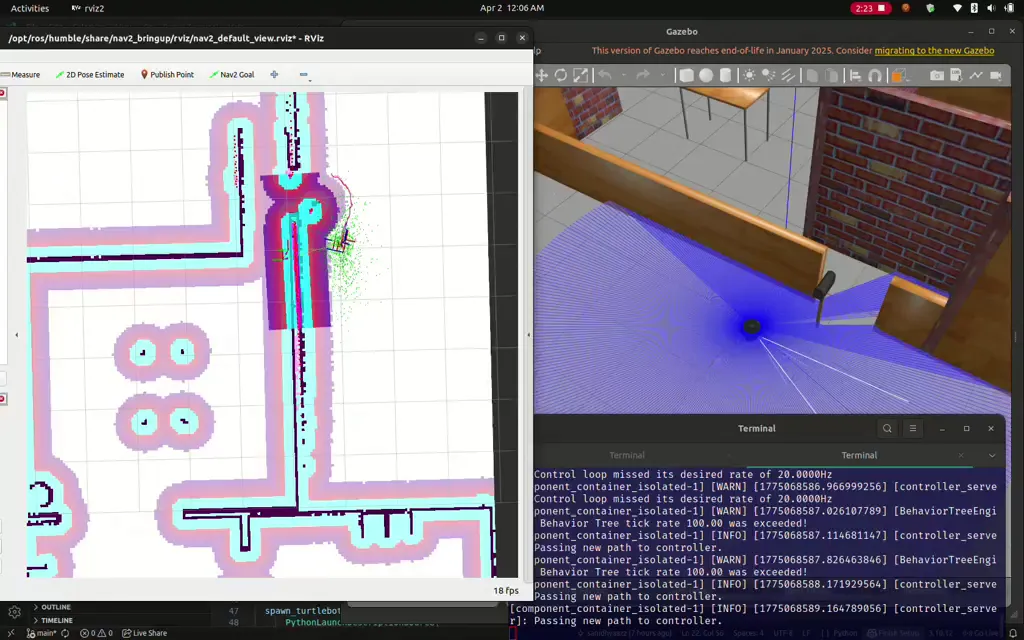Open the Terminal tab list chevron

click(992, 455)
